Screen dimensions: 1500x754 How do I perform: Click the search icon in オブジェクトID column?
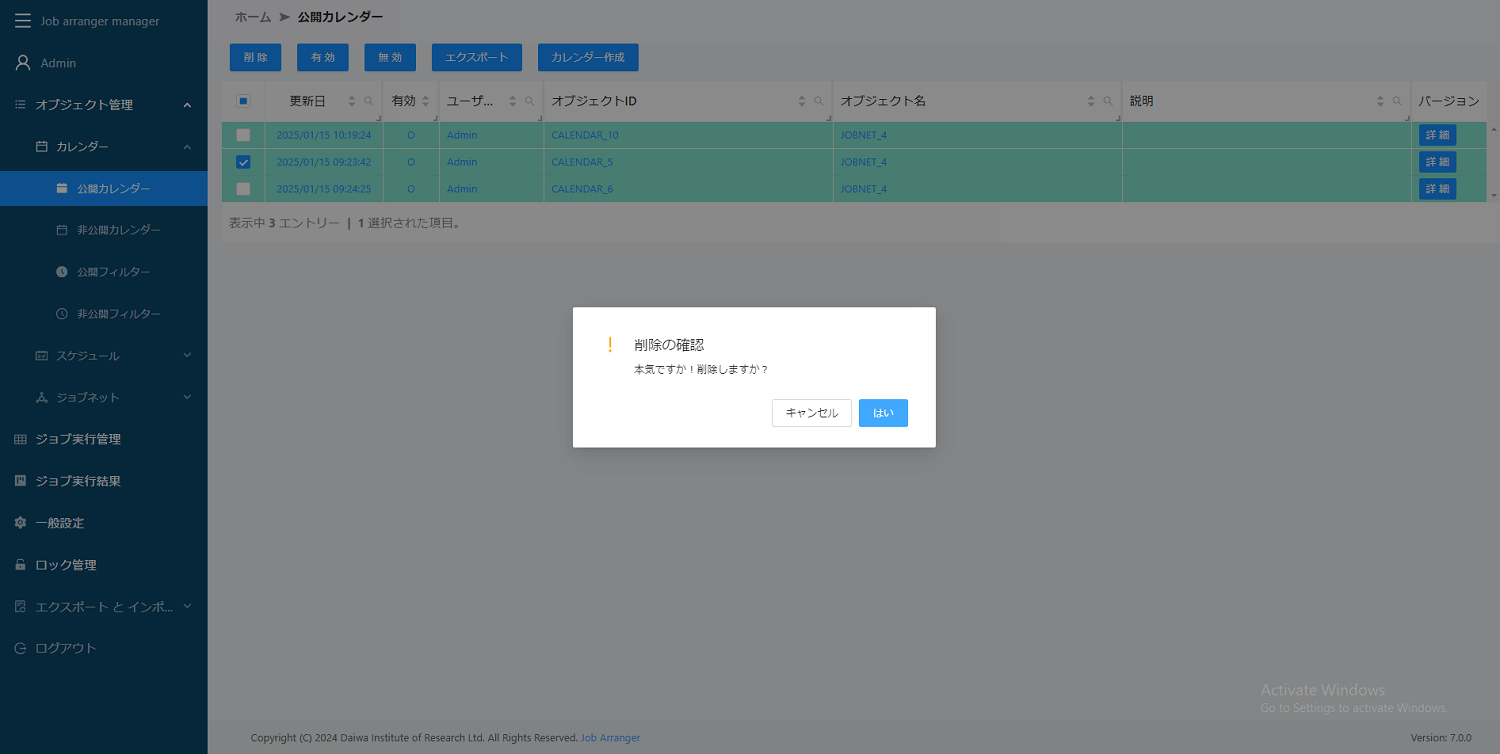[818, 100]
